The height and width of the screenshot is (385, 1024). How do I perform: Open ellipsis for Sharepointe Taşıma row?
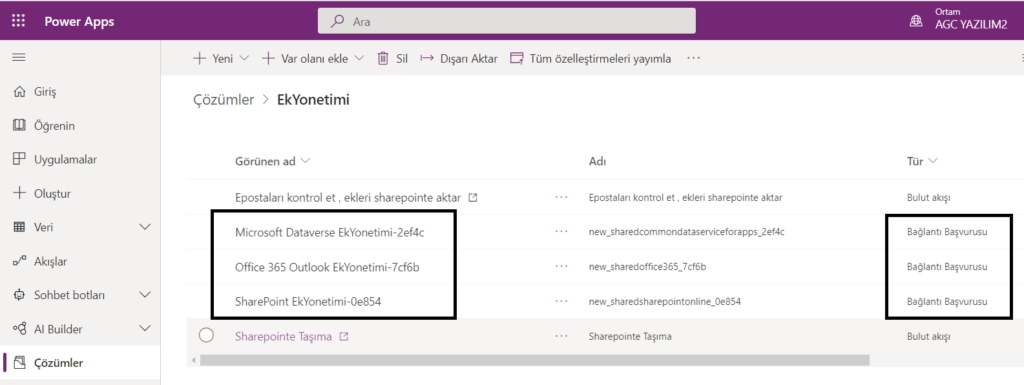561,336
